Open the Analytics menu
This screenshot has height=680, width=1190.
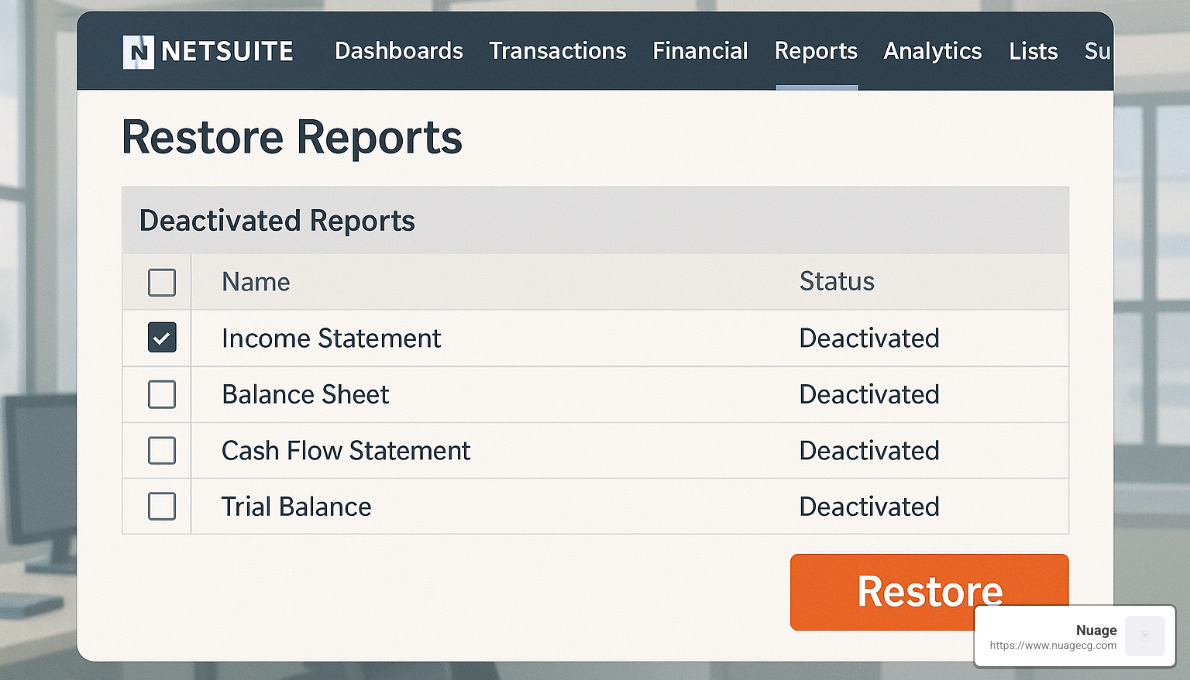[932, 51]
